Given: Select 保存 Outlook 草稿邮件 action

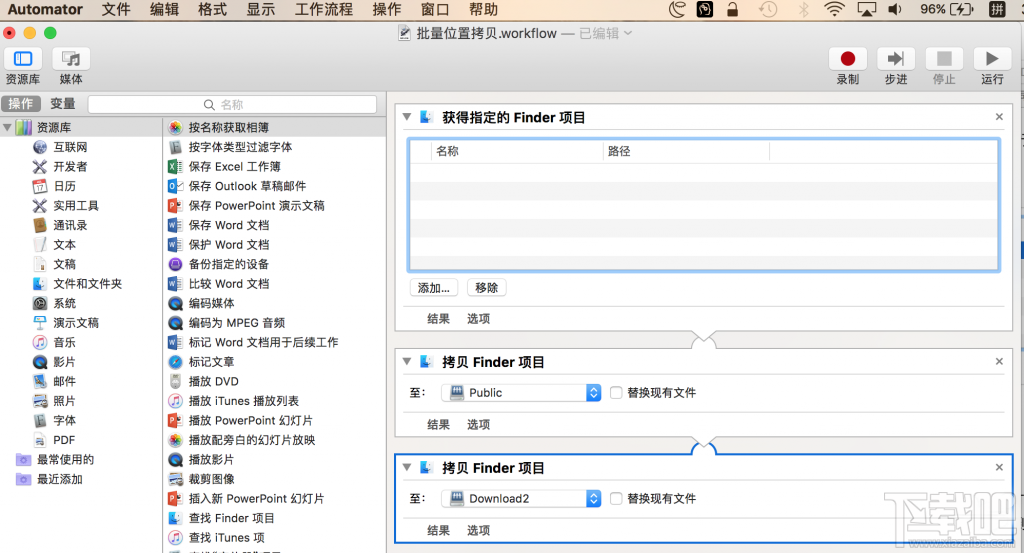Looking at the screenshot, I should tap(247, 186).
